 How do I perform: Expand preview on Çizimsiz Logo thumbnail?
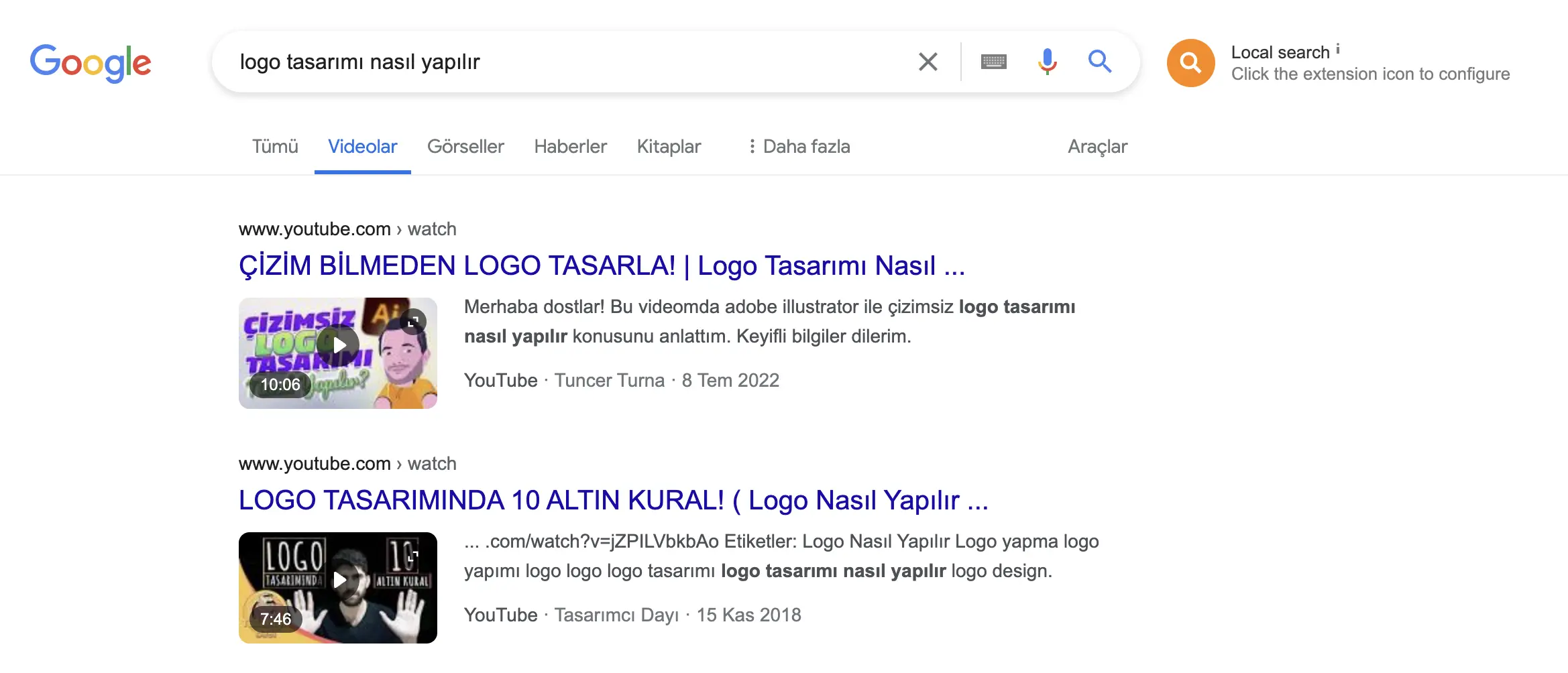(413, 321)
